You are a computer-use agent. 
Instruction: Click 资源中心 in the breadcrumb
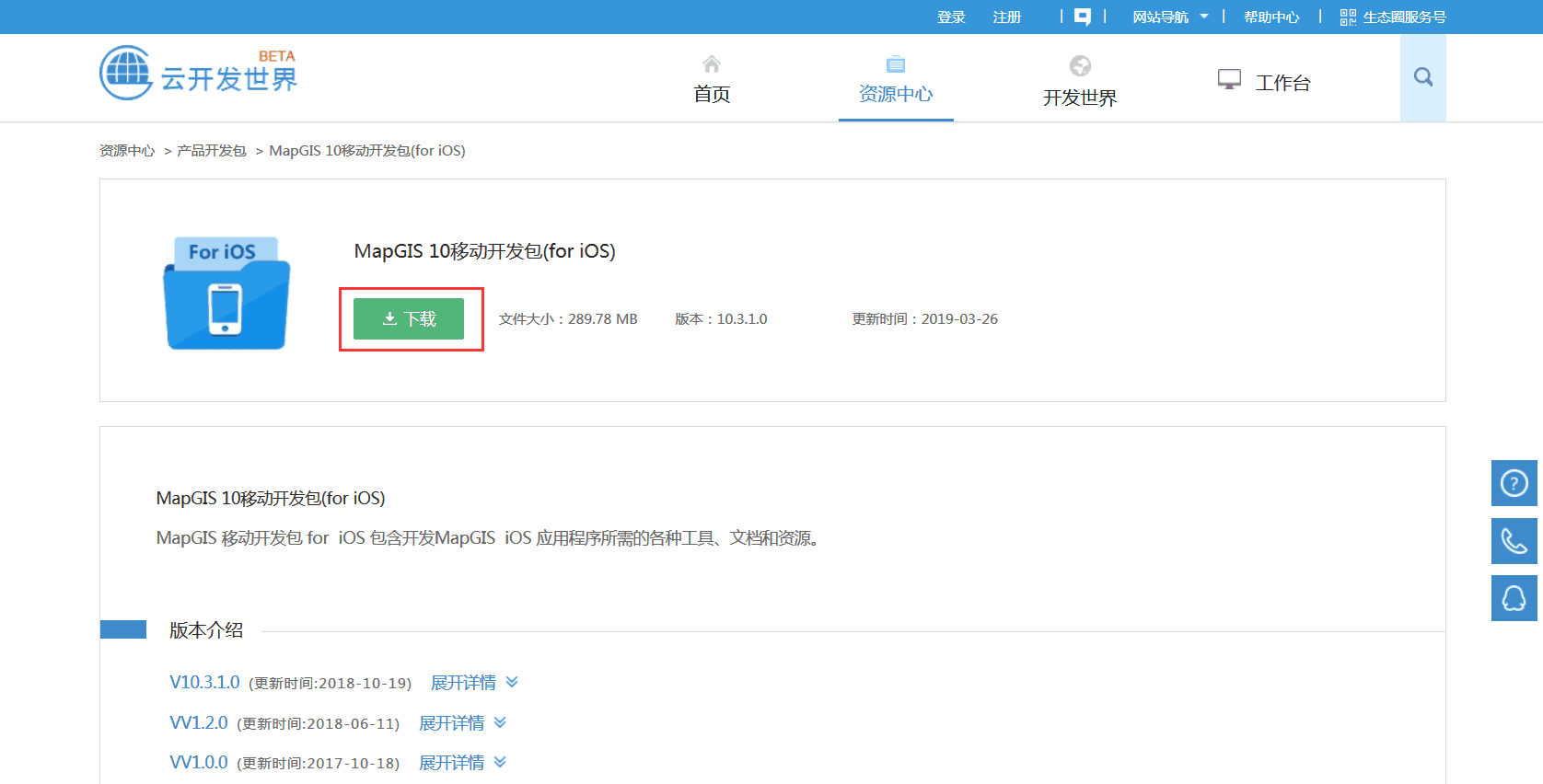coord(127,150)
